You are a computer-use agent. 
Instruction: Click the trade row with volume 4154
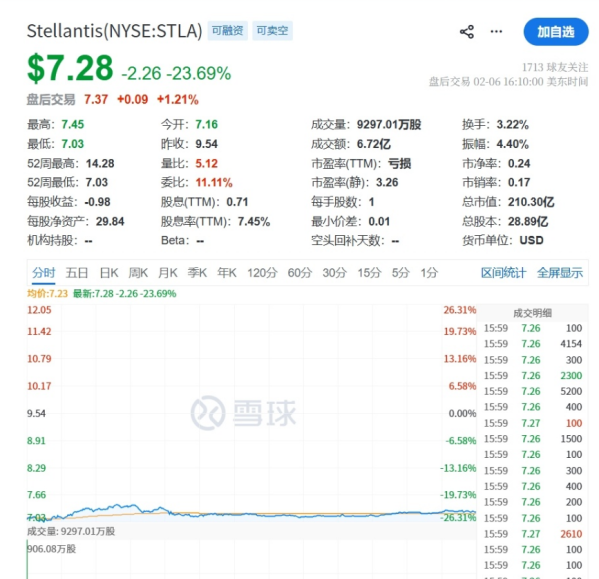point(533,344)
